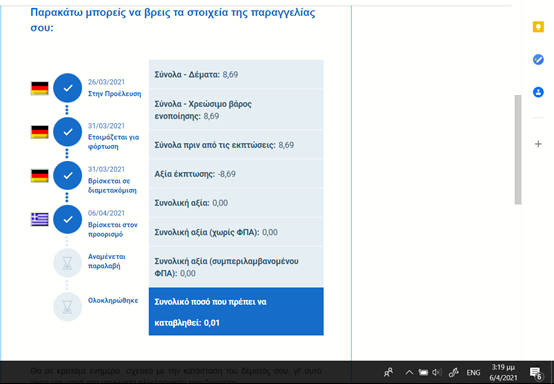
Task: Click the Βρίσκεται σε διαμετακόμιση status label
Action: (x=112, y=185)
